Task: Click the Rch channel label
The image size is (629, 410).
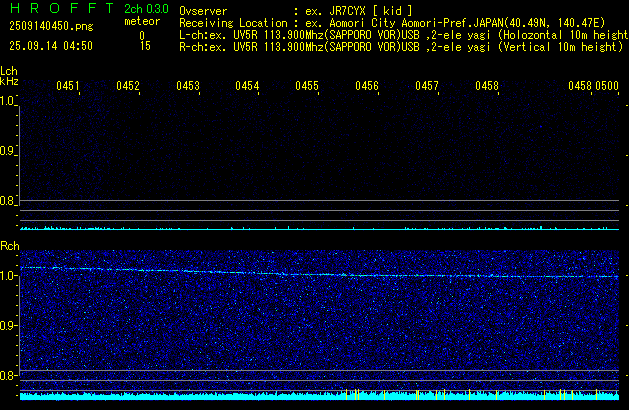Action: coord(10,246)
